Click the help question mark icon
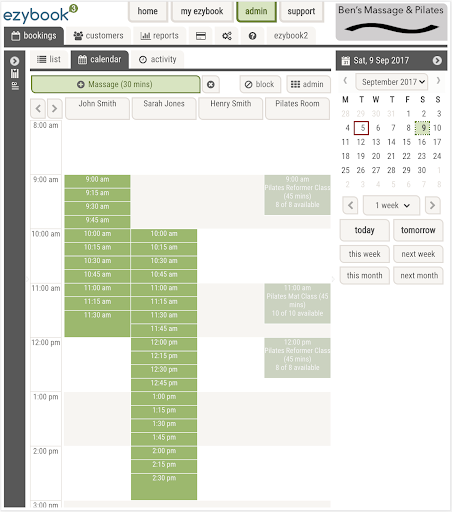 (x=253, y=36)
